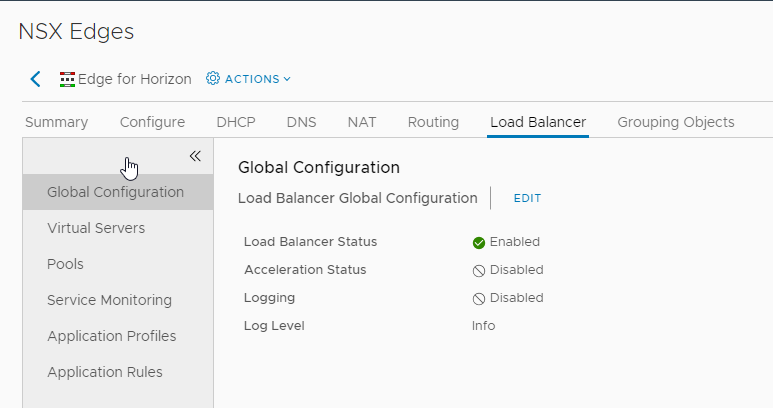Select the Routing tab
The height and width of the screenshot is (408, 773).
point(433,122)
